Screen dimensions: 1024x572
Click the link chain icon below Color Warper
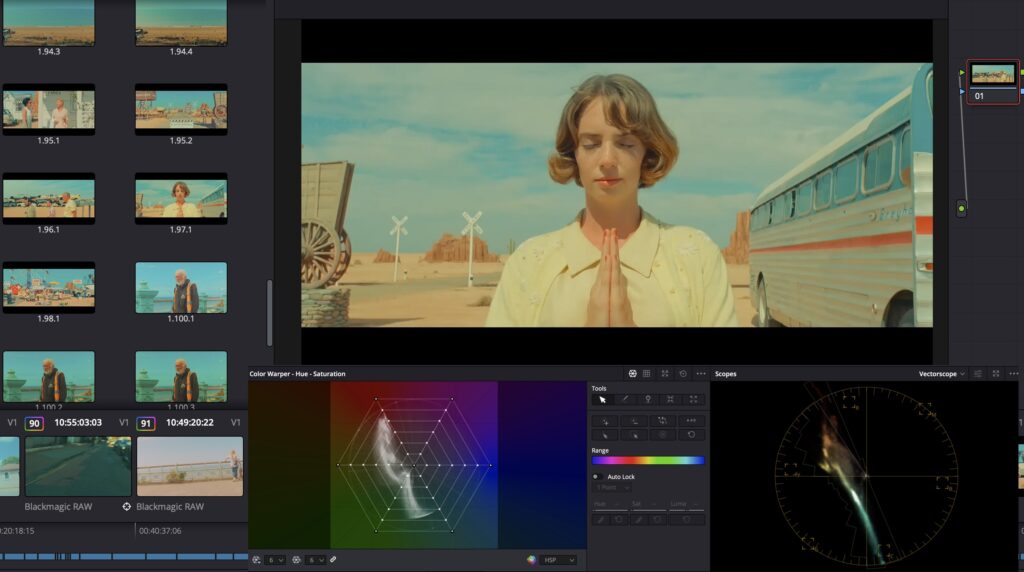click(333, 560)
